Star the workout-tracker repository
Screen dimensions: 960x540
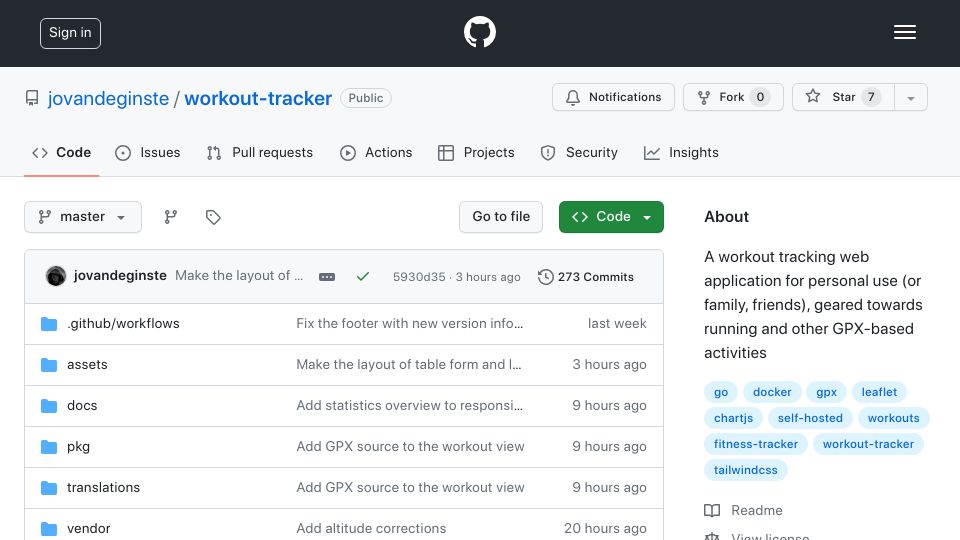coord(843,97)
